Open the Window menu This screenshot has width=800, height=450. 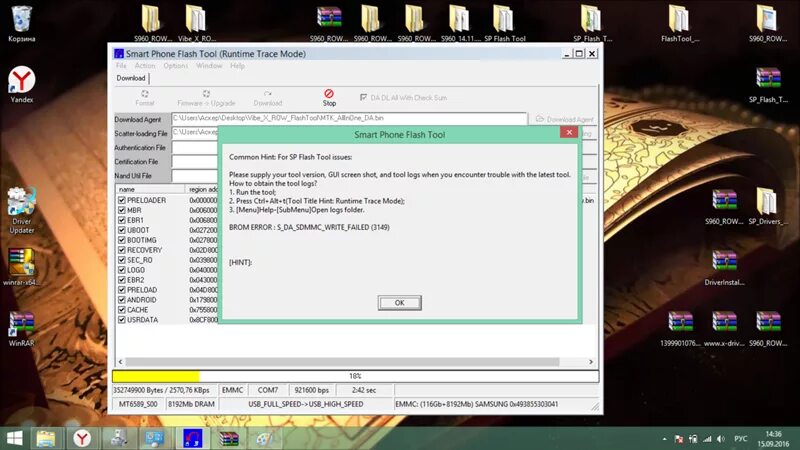click(x=209, y=66)
